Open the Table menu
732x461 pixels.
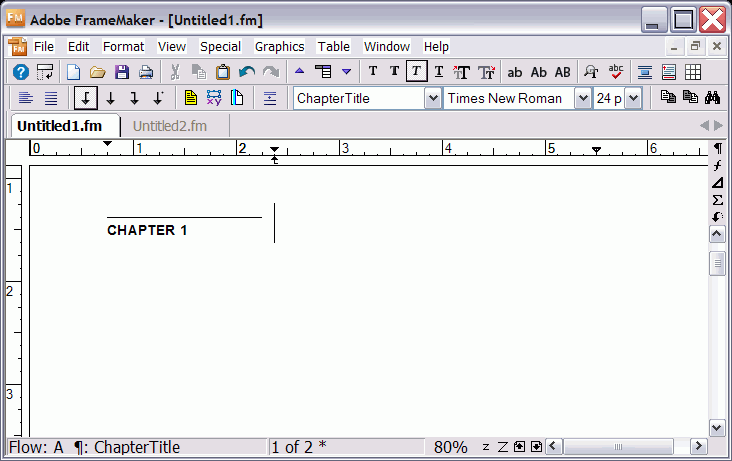click(x=334, y=47)
